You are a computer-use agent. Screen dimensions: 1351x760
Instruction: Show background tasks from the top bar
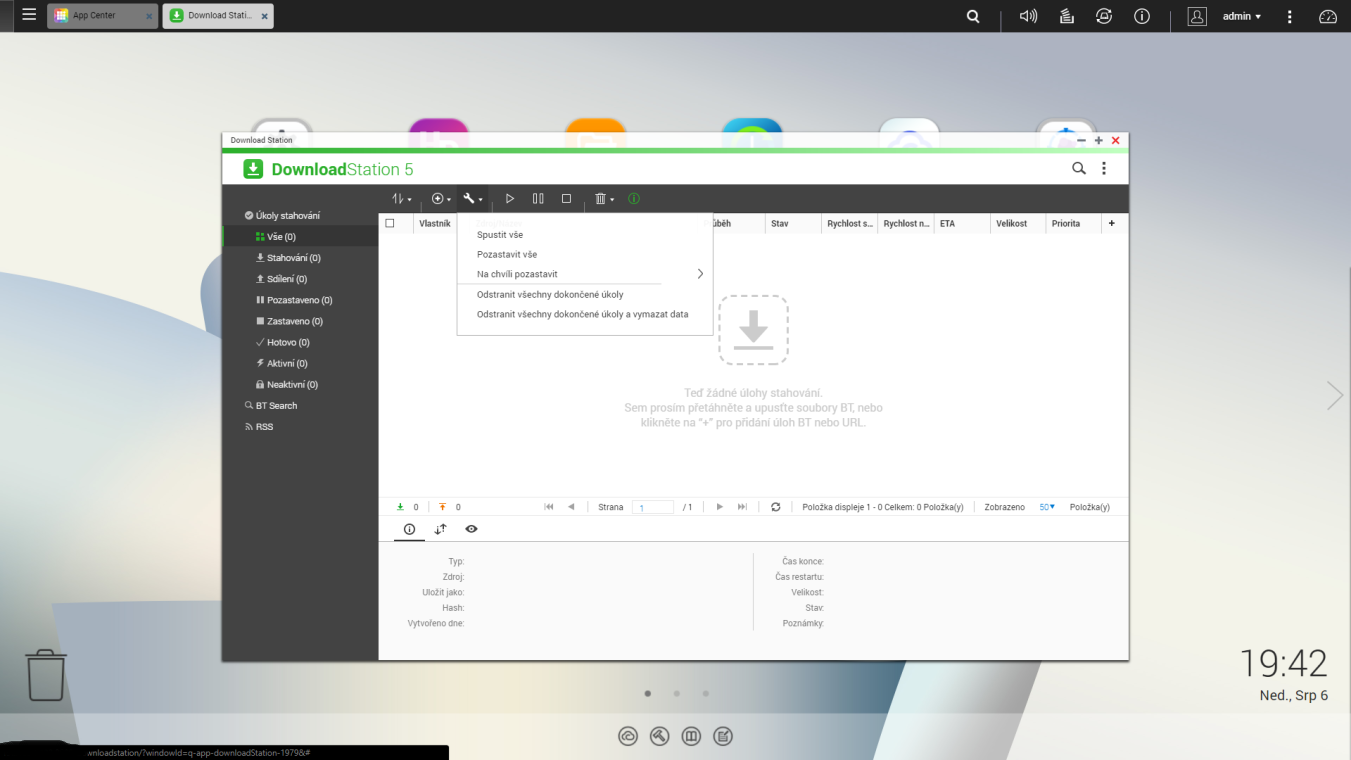(x=1066, y=16)
